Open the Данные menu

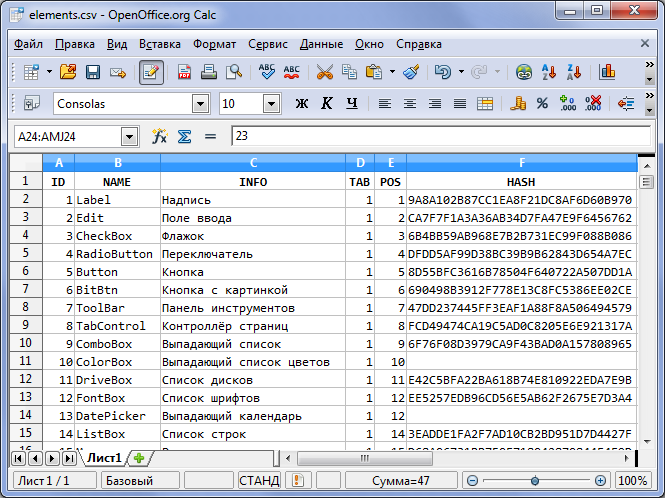(x=321, y=44)
